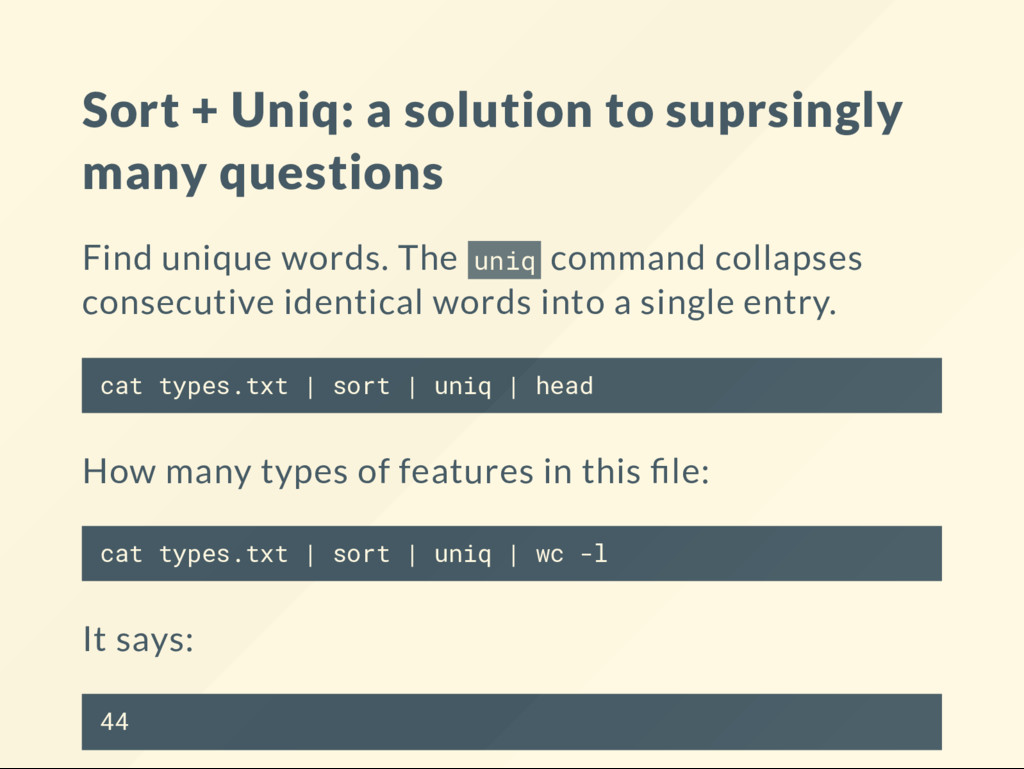Click 'It says:' text
The height and width of the screenshot is (769, 1024).
tap(138, 639)
